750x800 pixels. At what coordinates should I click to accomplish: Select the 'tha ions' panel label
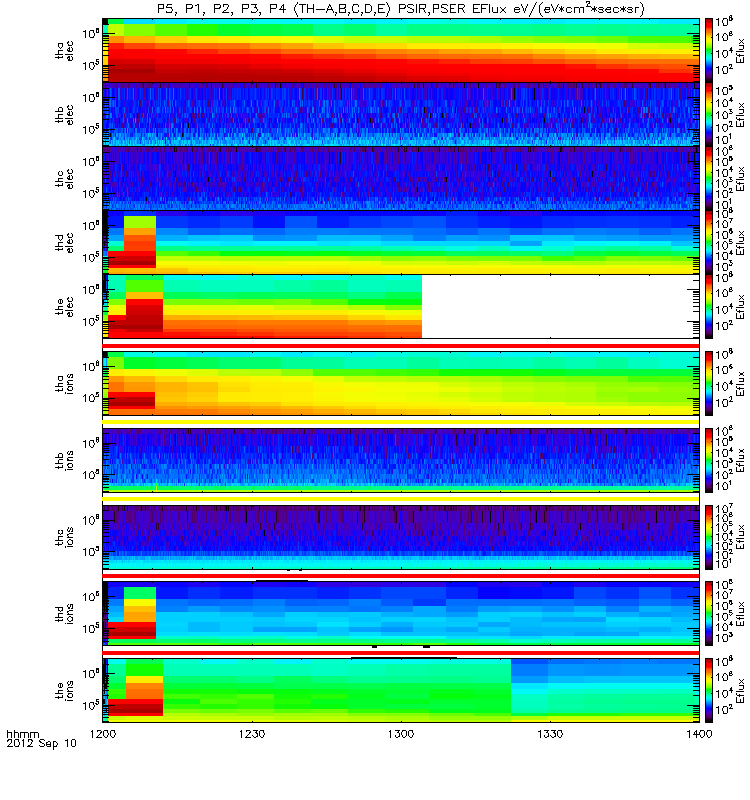(x=65, y=383)
